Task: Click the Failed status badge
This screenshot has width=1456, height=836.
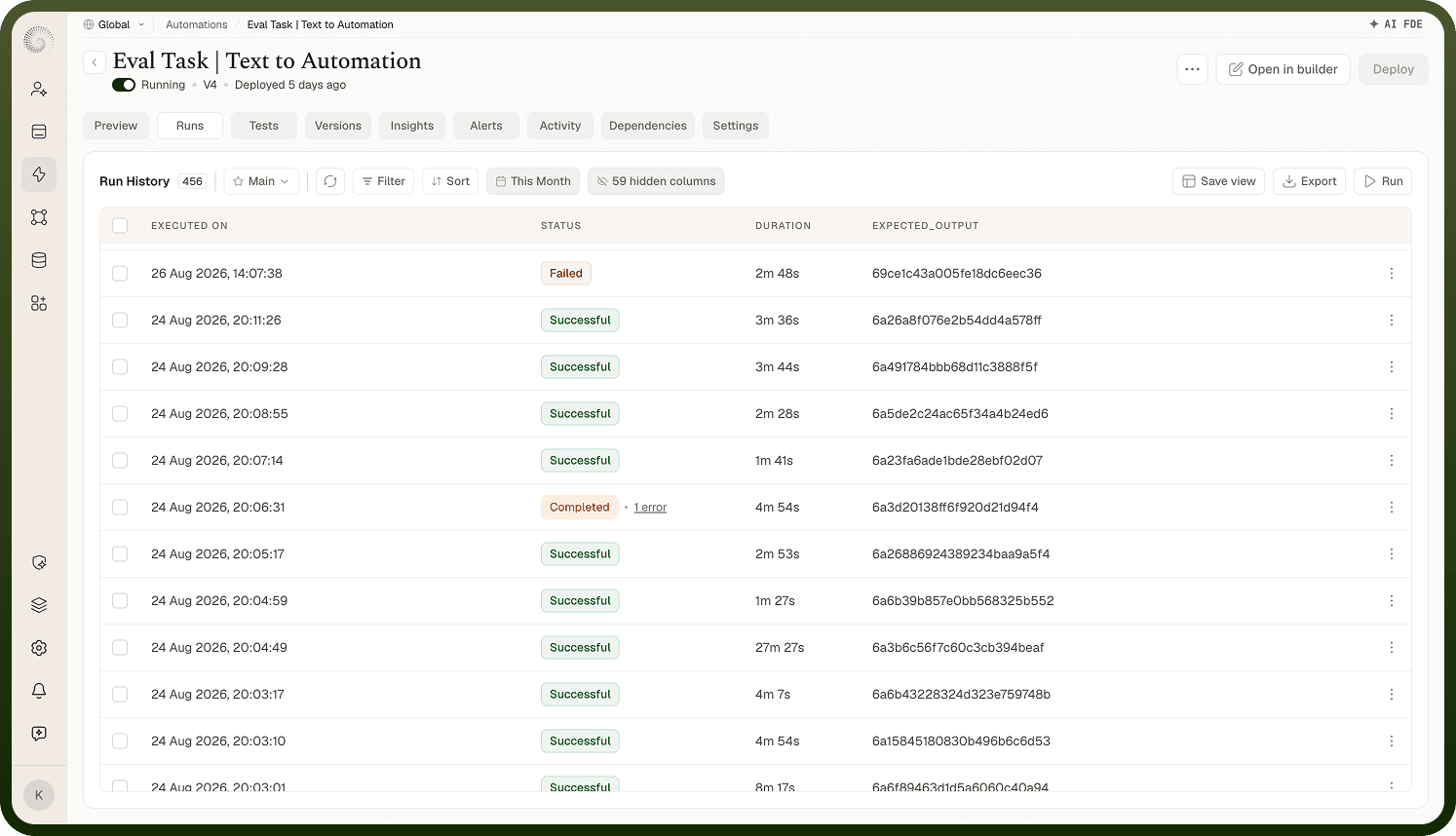Action: (566, 274)
